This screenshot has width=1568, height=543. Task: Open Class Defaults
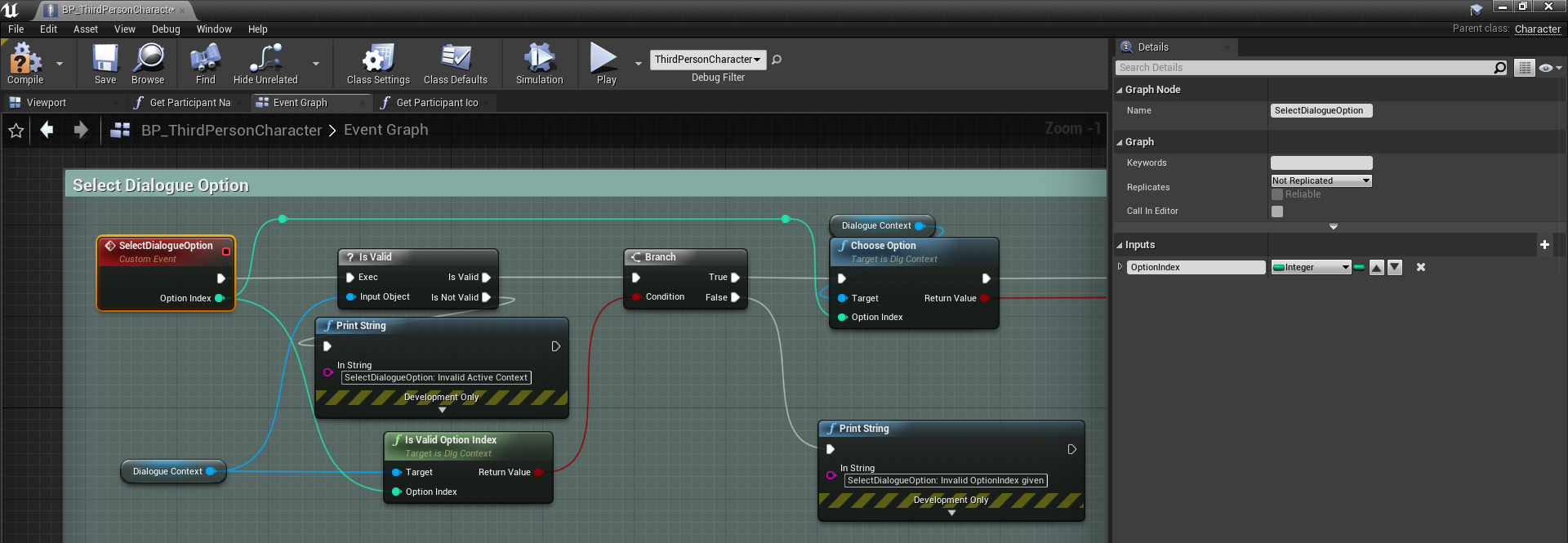pos(456,64)
